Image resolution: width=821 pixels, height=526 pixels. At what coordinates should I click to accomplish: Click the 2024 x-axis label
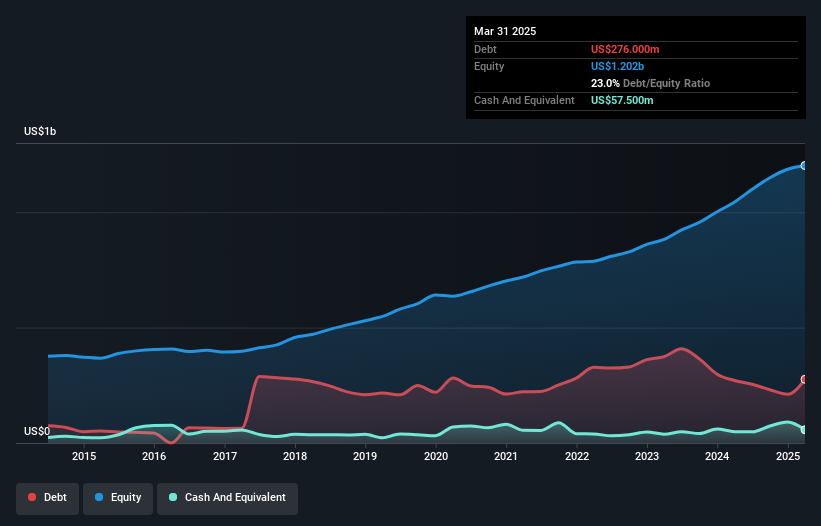coord(717,456)
